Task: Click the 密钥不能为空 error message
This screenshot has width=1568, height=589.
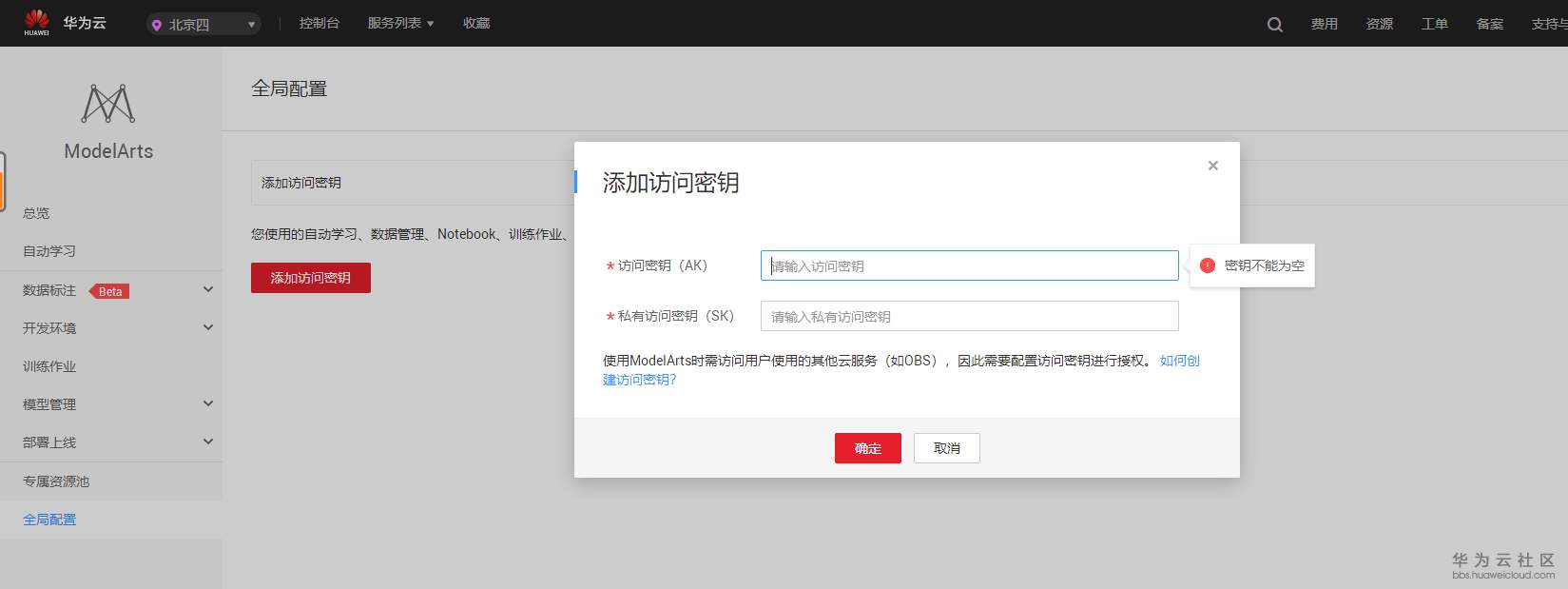Action: pos(1264,265)
